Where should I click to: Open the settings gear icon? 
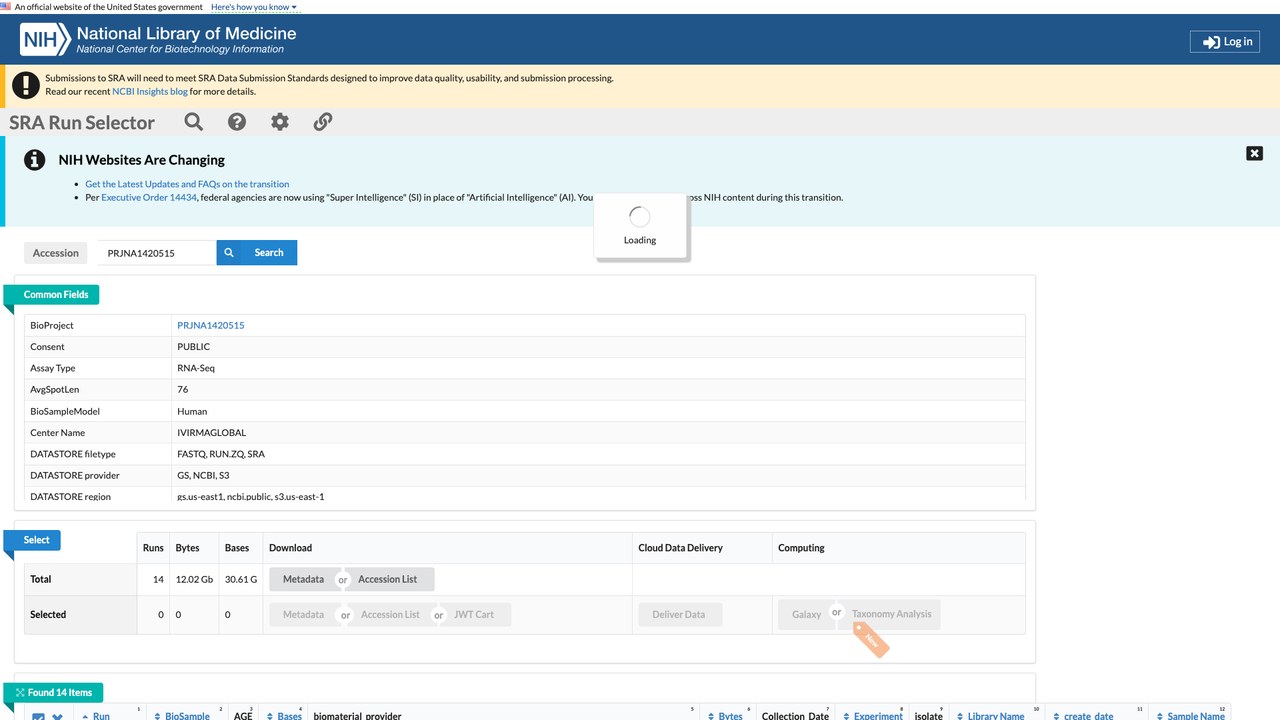280,122
